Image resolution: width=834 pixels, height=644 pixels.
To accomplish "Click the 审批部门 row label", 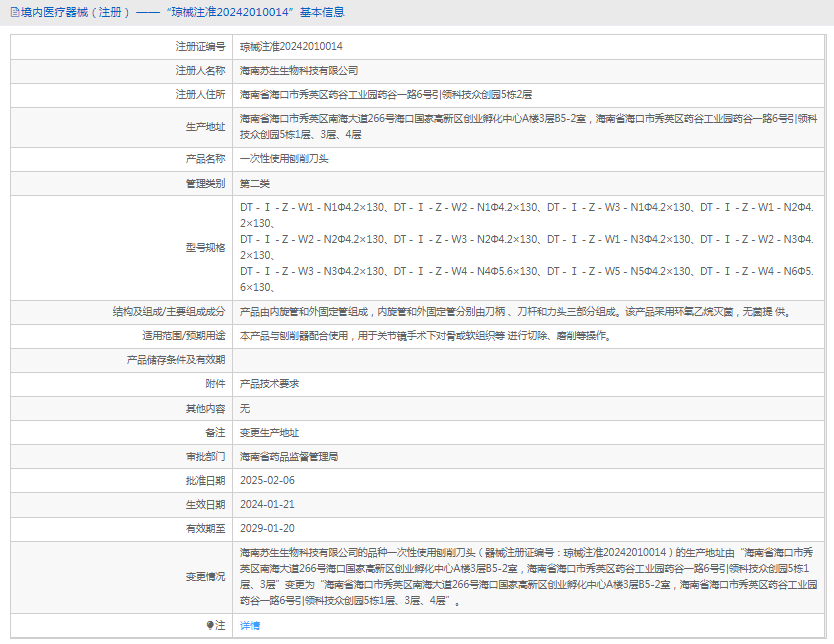I will point(205,456).
